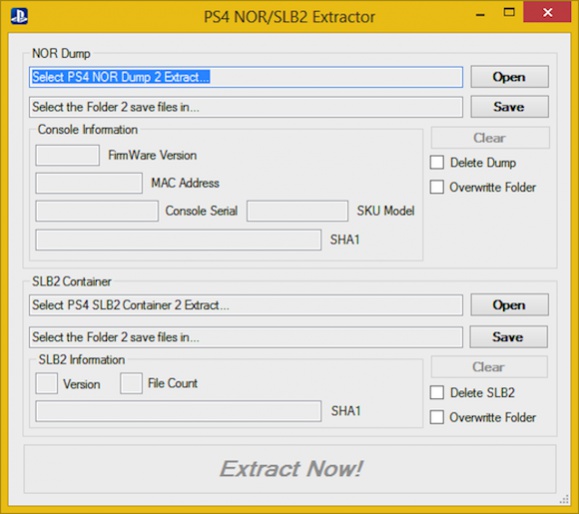The image size is (579, 514).
Task: Open an SLB2 container file
Action: [x=509, y=305]
